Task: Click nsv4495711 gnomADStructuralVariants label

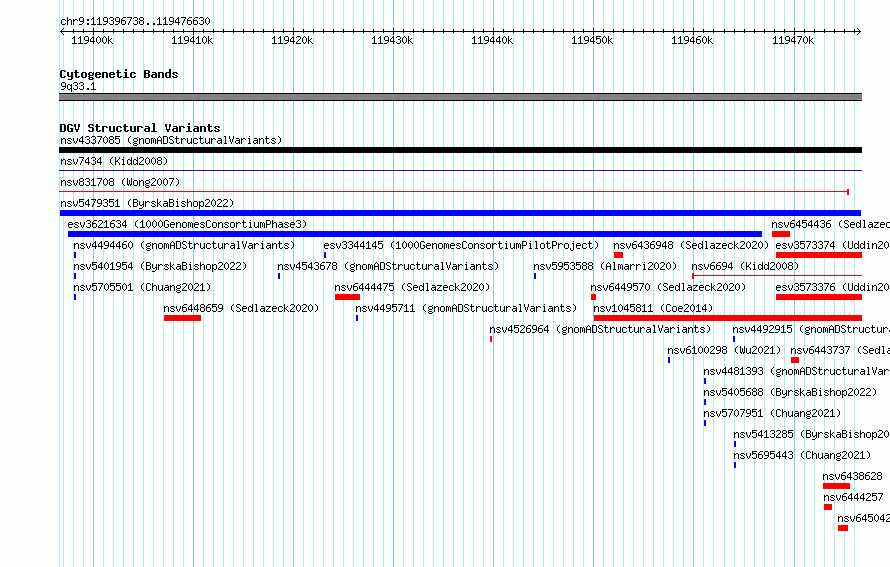Action: pos(466,308)
